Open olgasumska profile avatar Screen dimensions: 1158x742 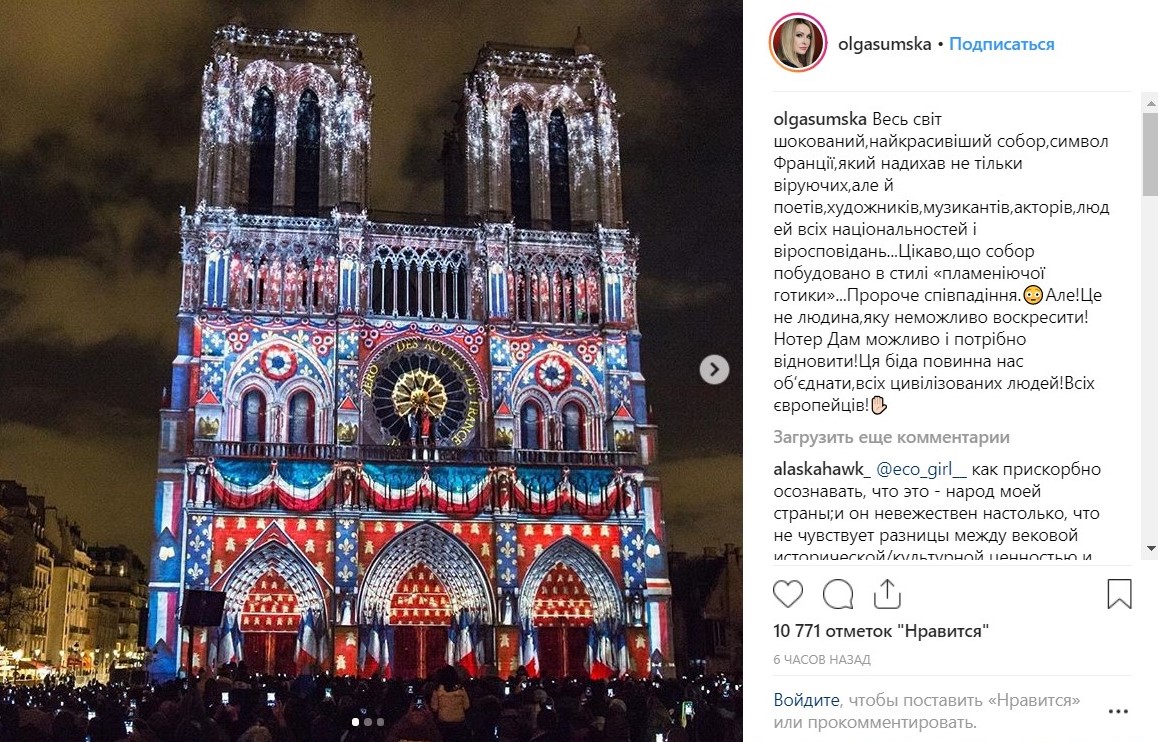tap(798, 43)
